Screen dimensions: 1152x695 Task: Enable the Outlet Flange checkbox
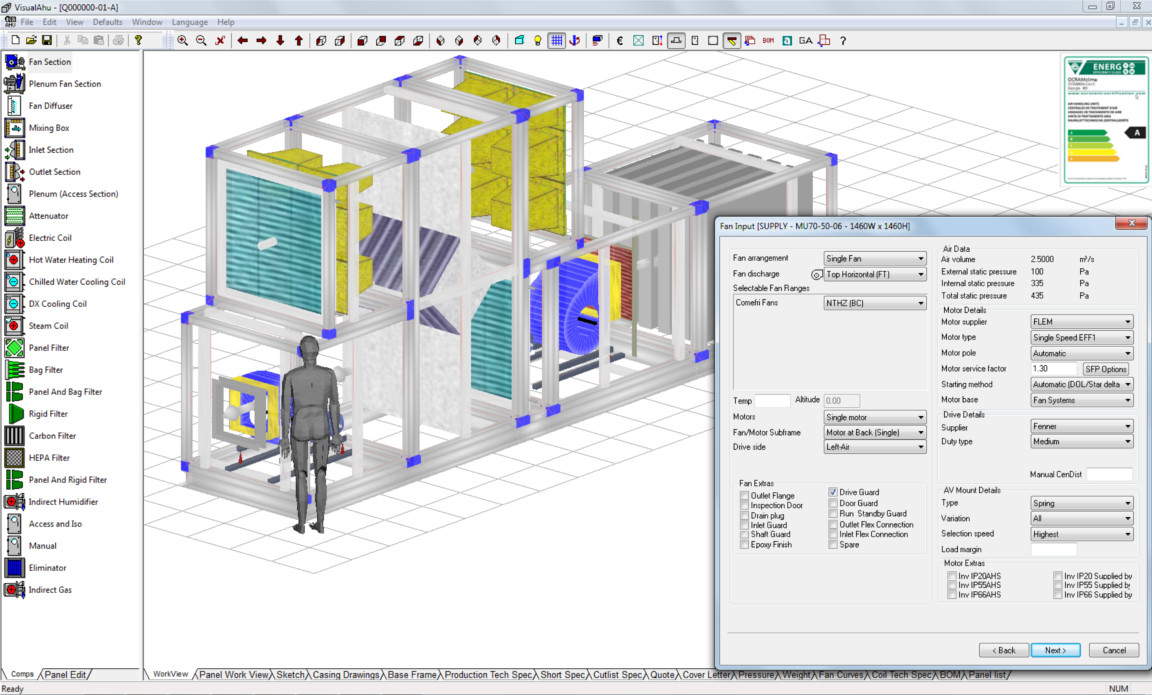pos(744,496)
